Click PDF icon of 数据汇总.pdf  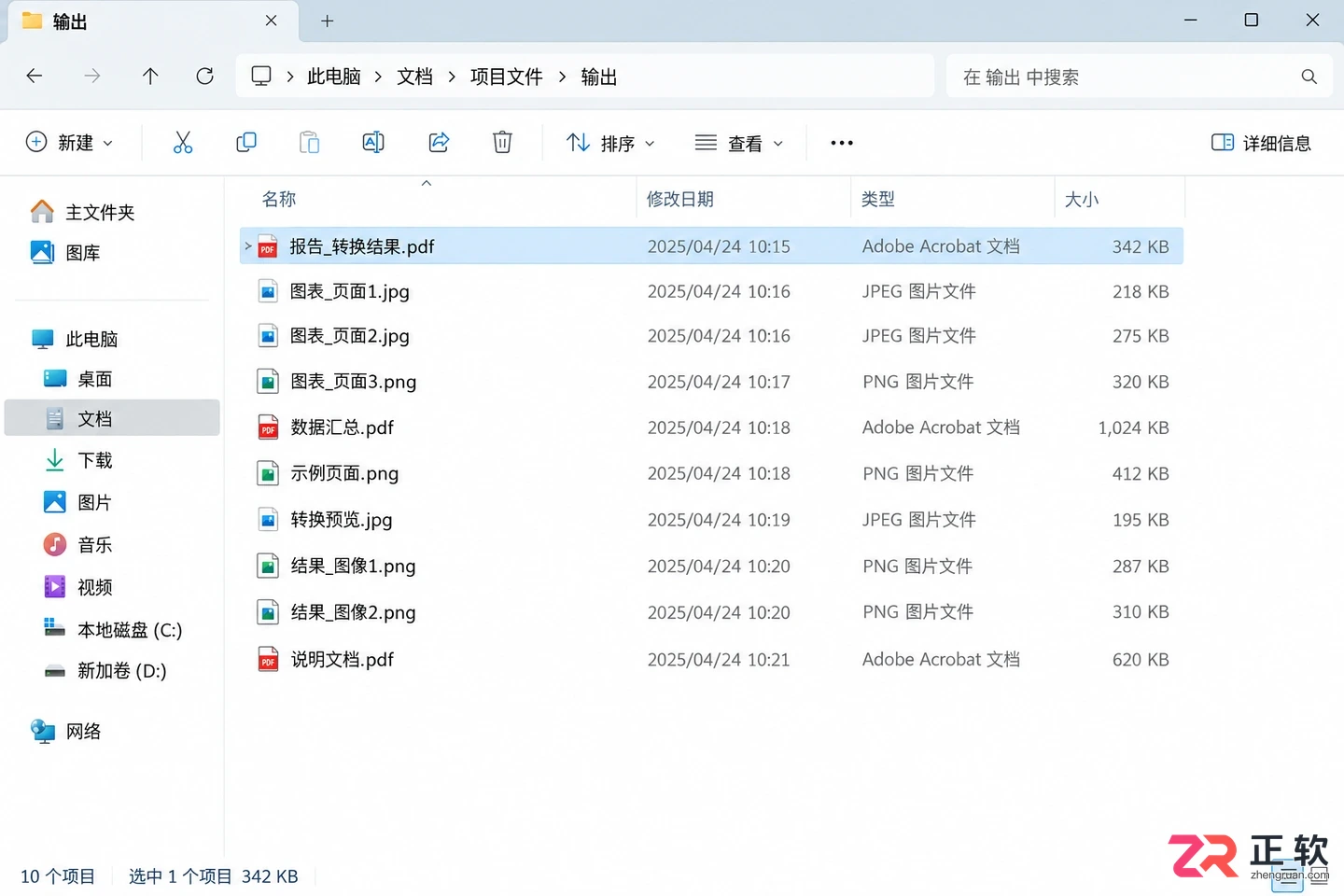268,427
